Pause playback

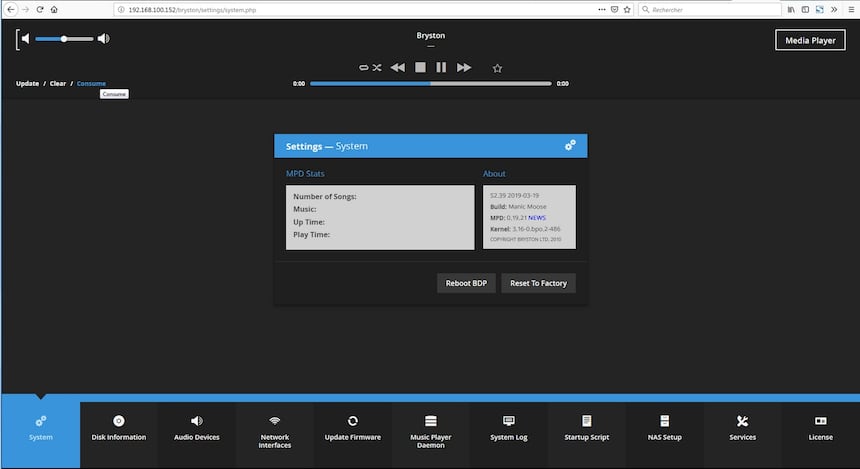441,67
